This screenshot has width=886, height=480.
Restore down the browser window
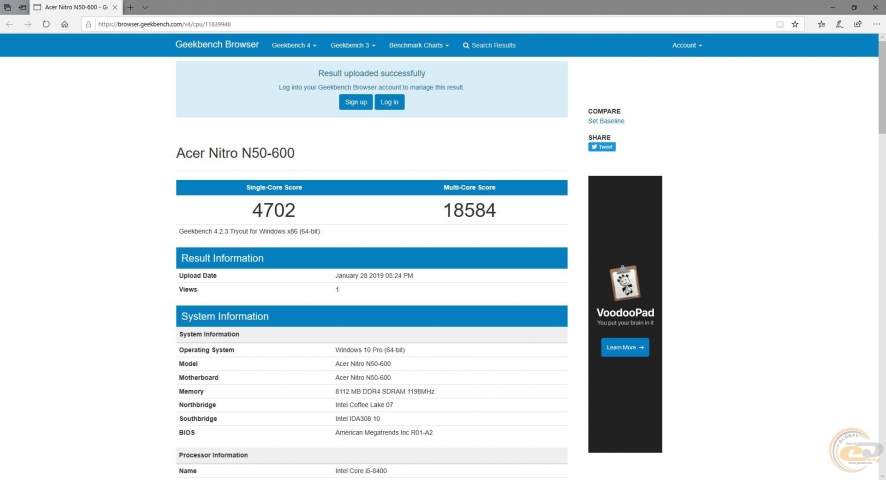pos(854,7)
